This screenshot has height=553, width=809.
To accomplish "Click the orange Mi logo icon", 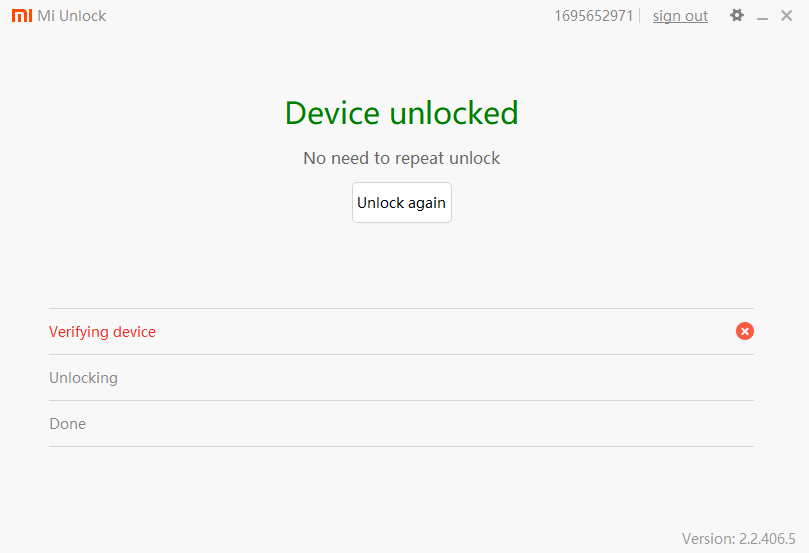I will click(22, 16).
